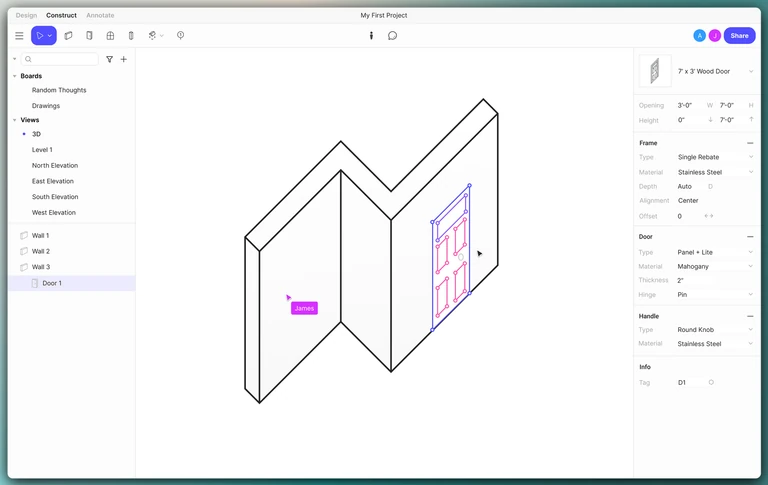The height and width of the screenshot is (485, 768).
Task: Switch to the Annotate tab
Action: coord(100,15)
